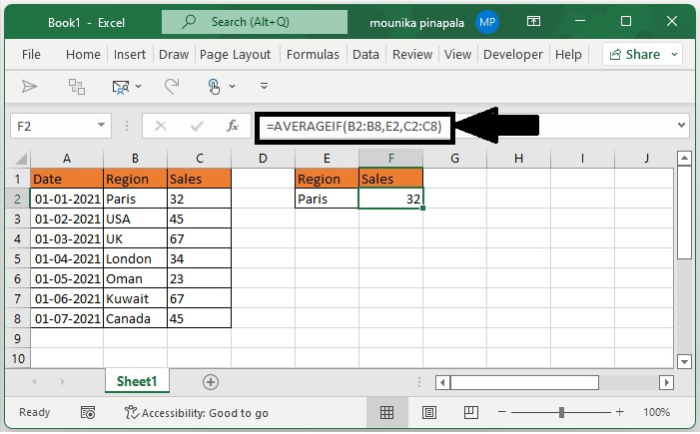Click the Share workbook presenter icon

point(121,87)
